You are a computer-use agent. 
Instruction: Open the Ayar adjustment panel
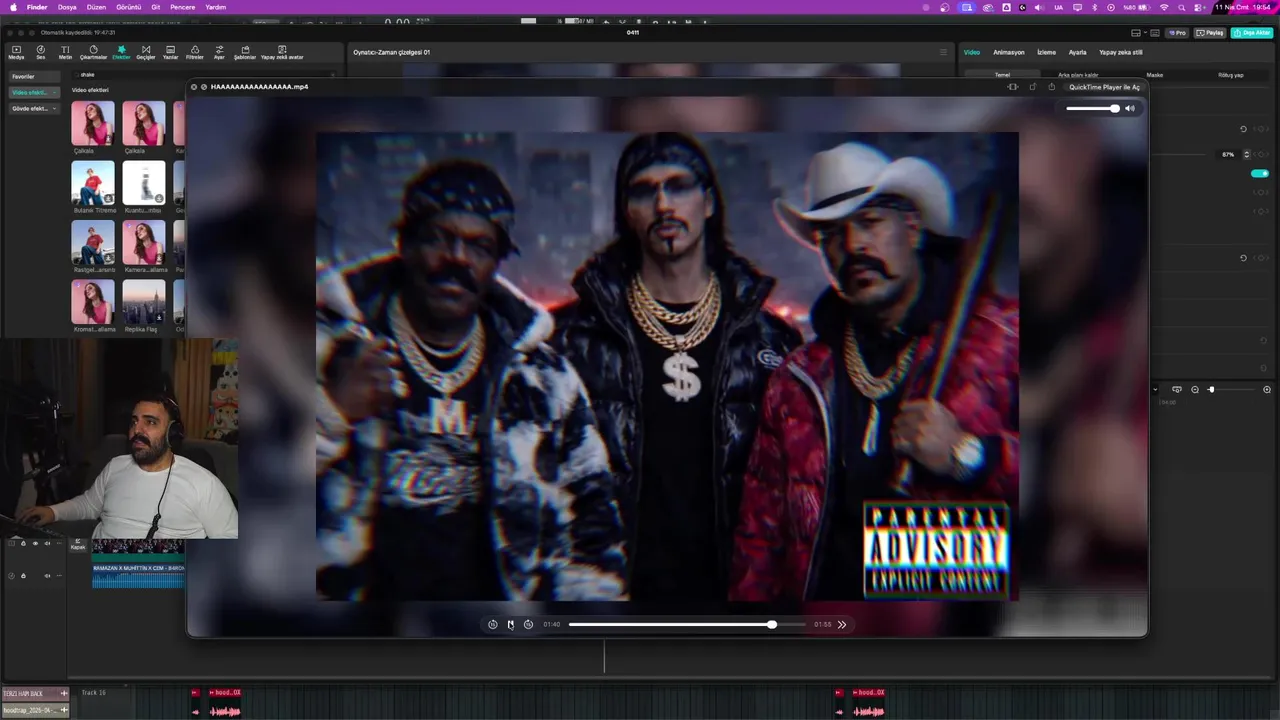click(219, 52)
